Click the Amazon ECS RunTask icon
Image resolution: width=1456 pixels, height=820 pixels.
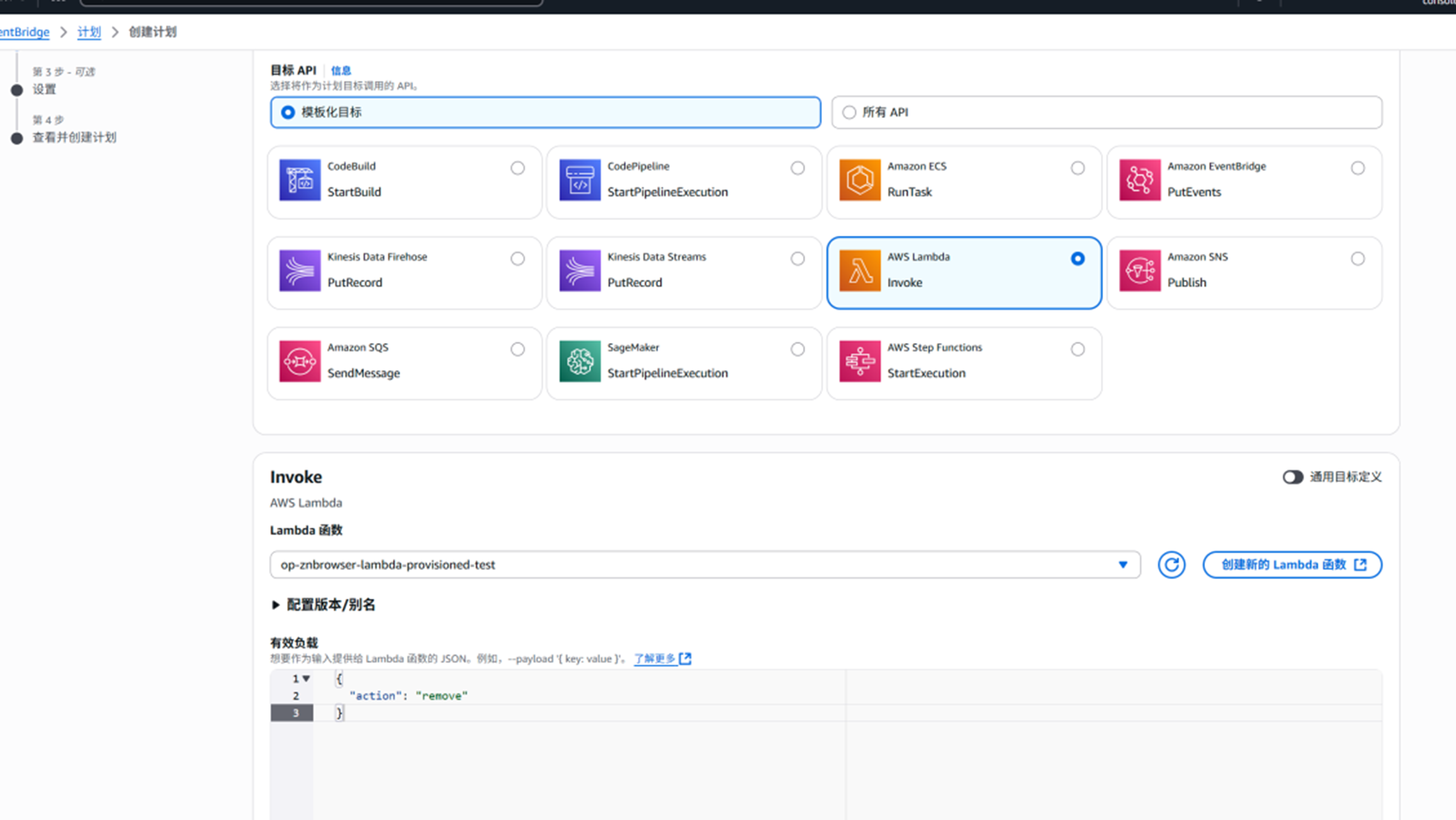(x=859, y=180)
